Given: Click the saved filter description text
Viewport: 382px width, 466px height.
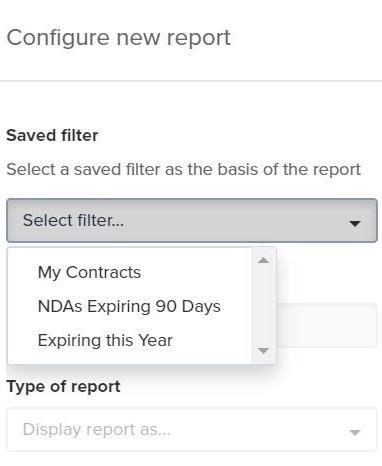Looking at the screenshot, I should 184,169.
